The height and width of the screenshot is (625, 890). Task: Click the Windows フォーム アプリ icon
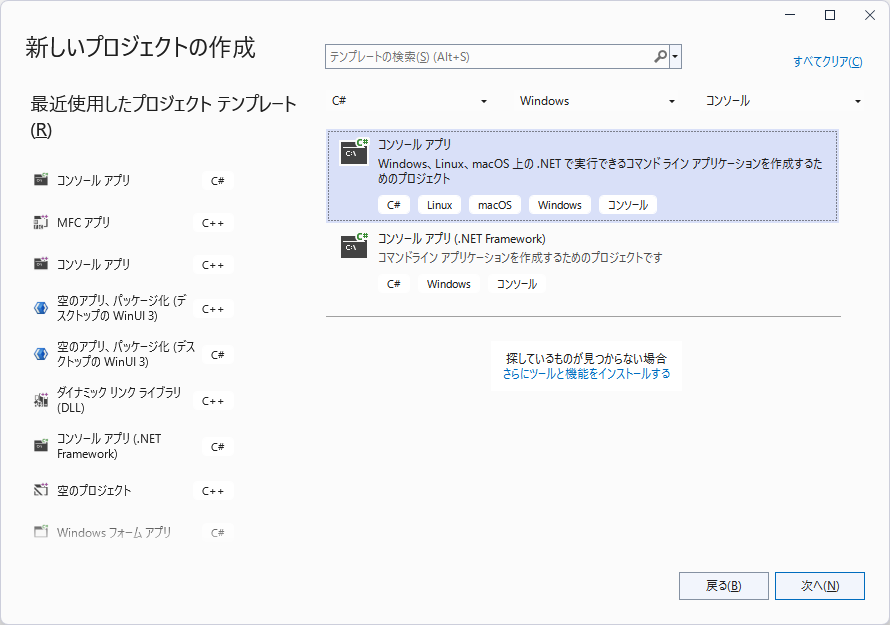pyautogui.click(x=41, y=533)
